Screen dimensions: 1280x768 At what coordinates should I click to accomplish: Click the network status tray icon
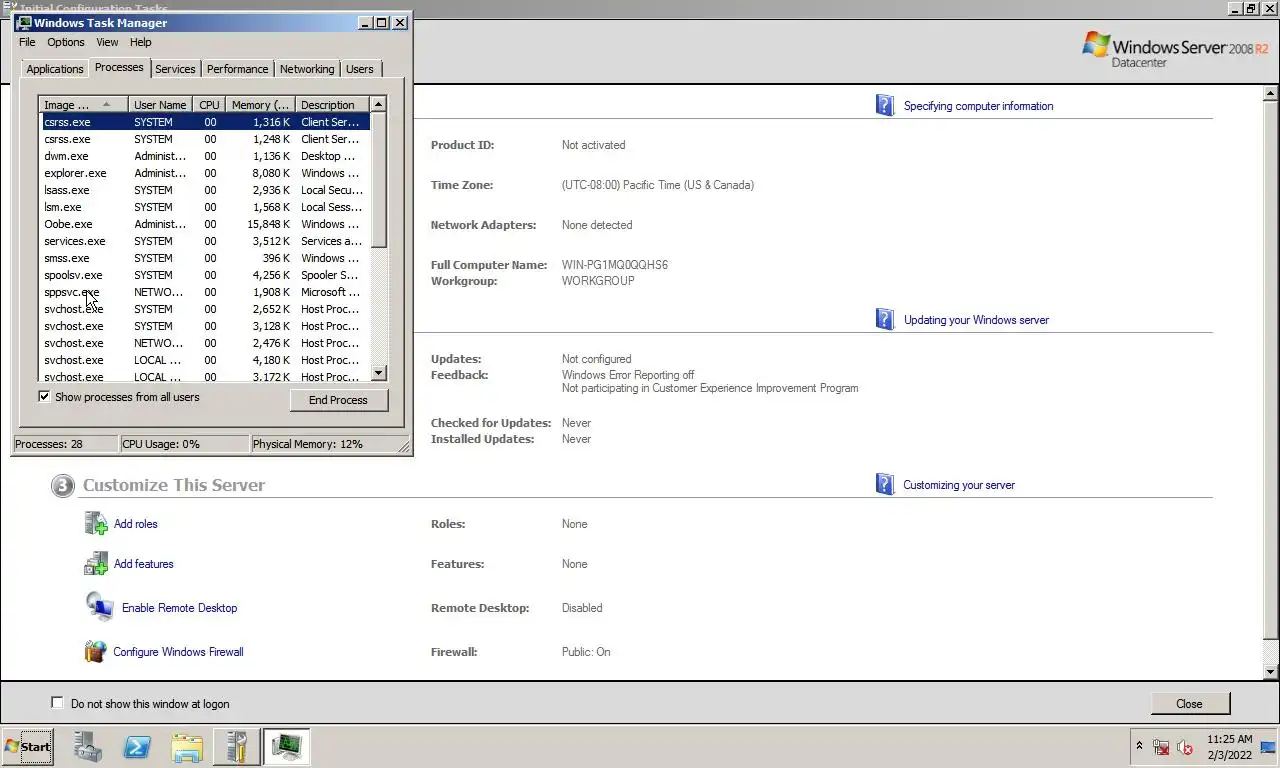click(1161, 747)
